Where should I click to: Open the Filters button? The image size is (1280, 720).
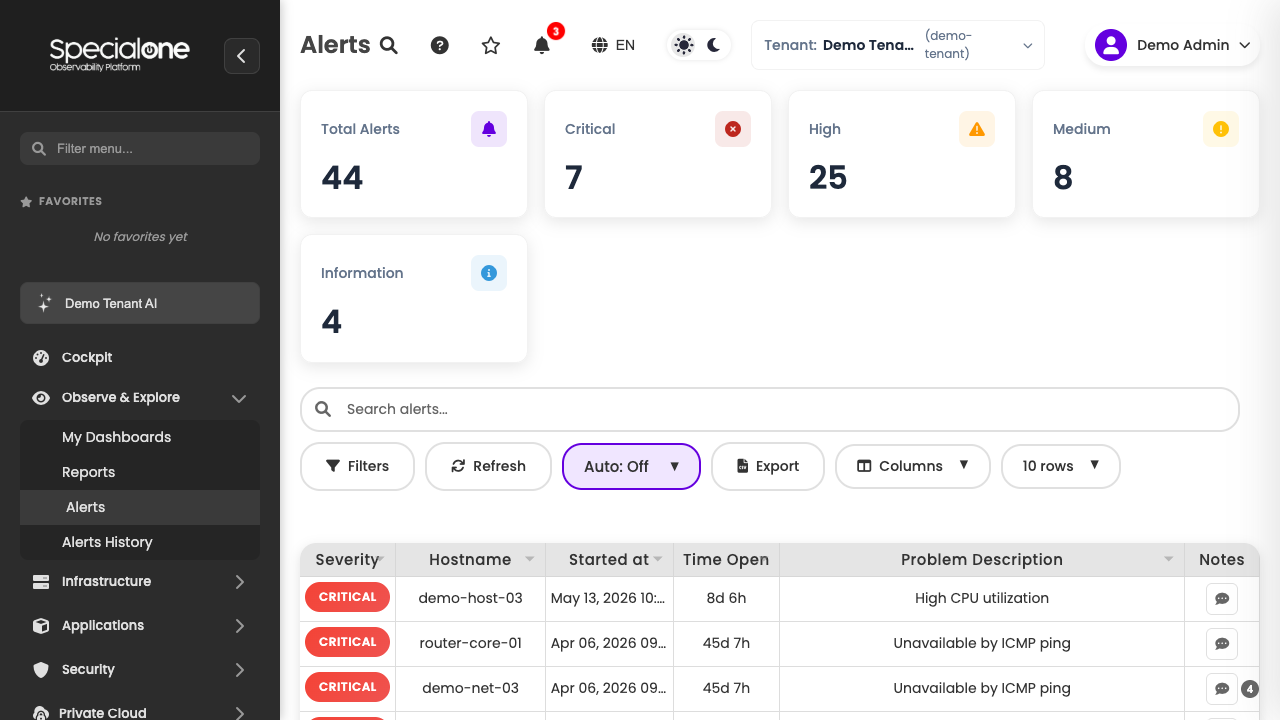(x=358, y=466)
